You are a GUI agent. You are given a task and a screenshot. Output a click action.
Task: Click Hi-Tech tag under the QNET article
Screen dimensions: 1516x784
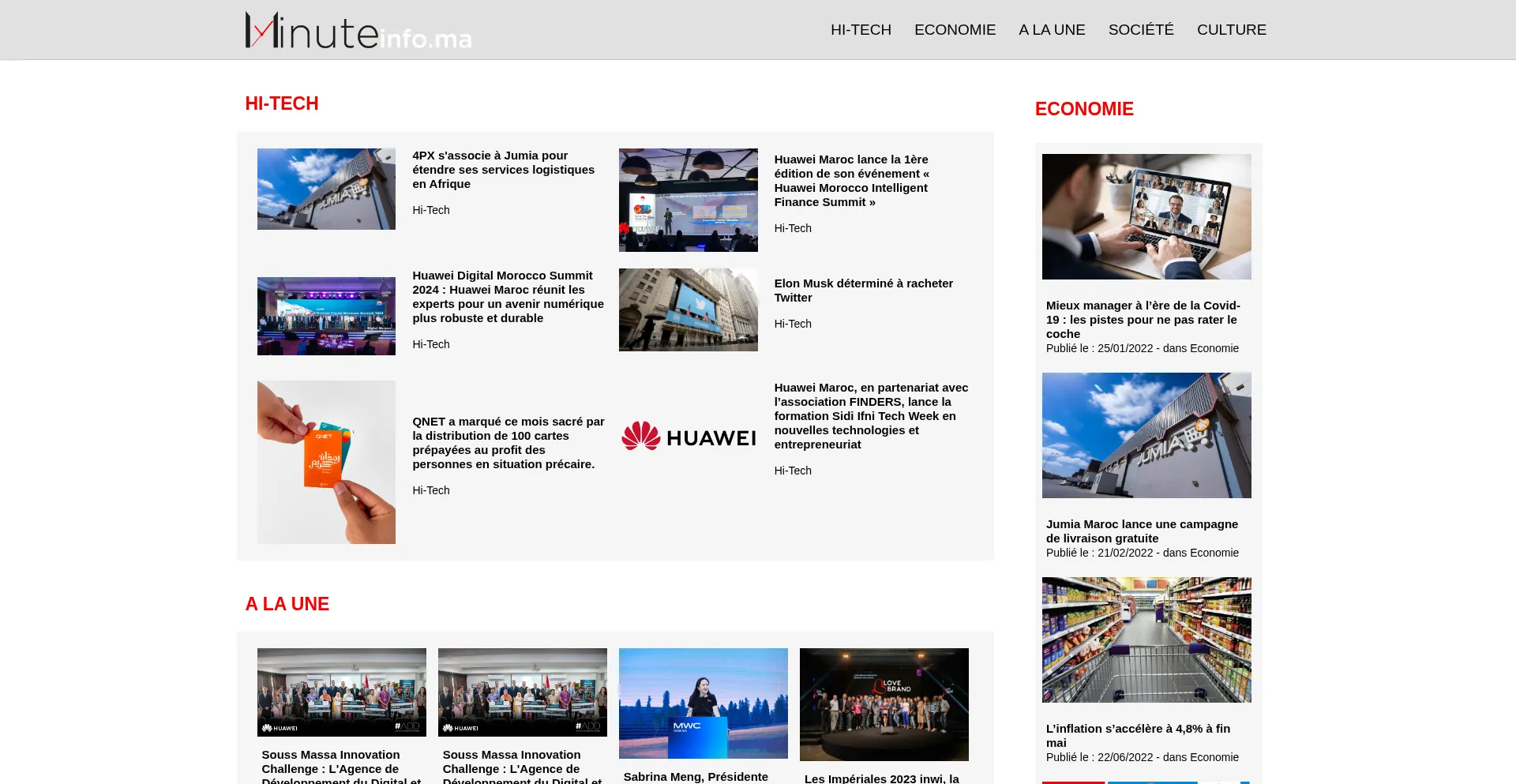[x=431, y=490]
